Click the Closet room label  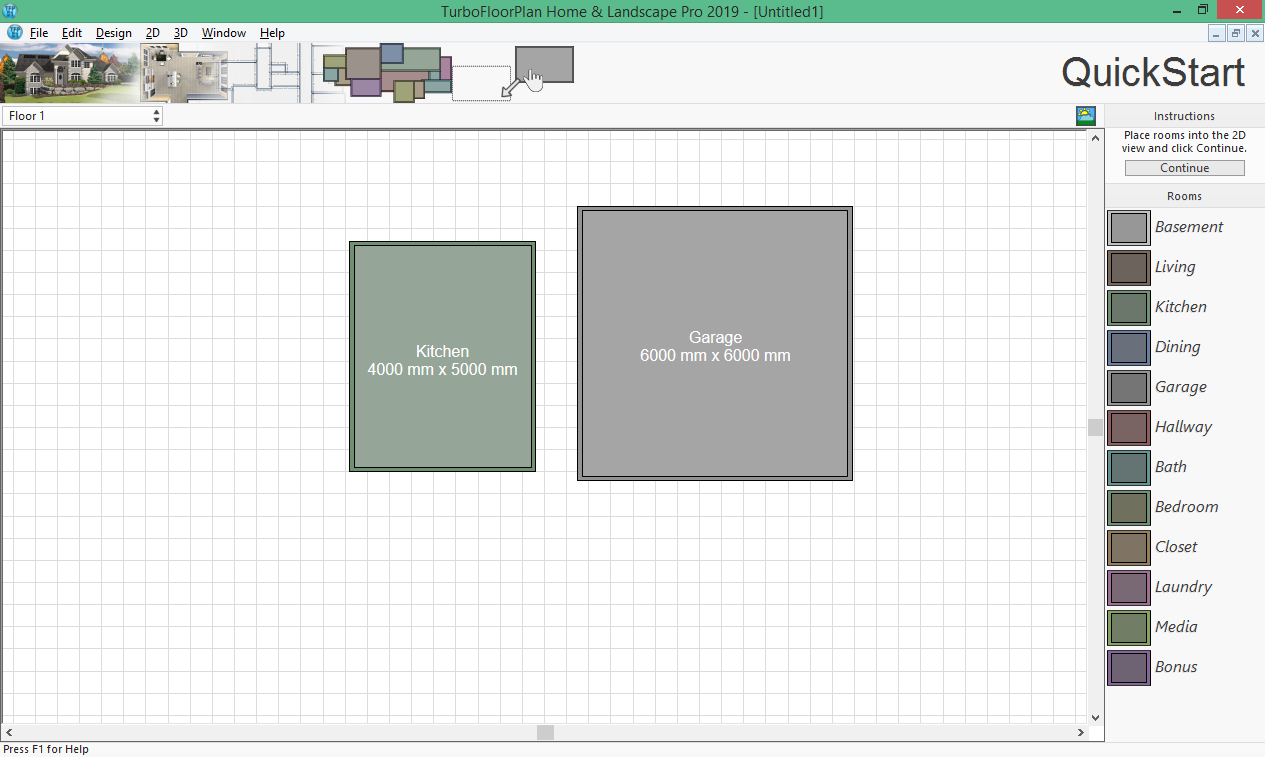point(1176,547)
